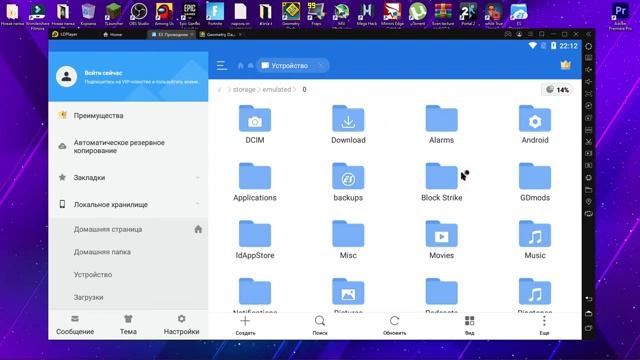Image resolution: width=640 pixels, height=360 pixels.
Task: Open the Applications folder
Action: point(255,182)
